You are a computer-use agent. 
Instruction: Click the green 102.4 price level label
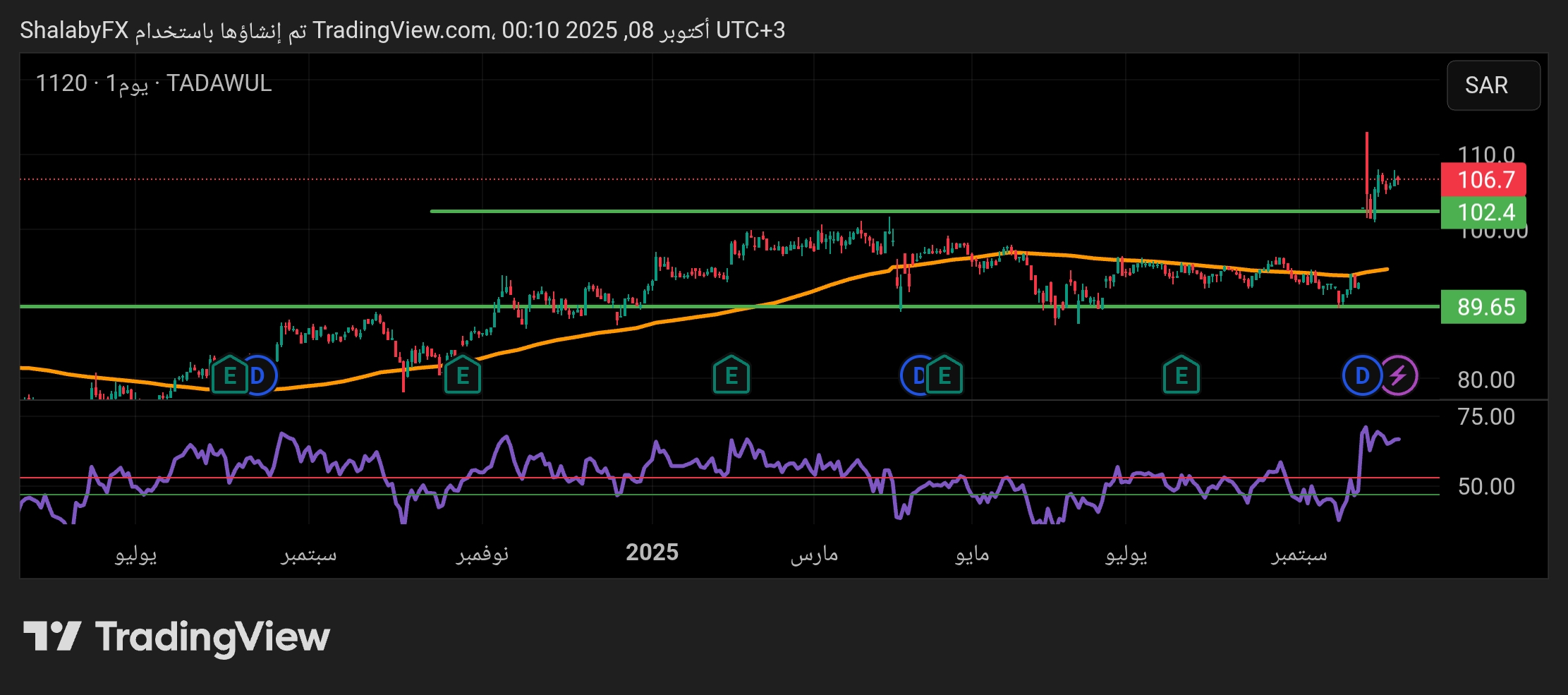coord(1483,212)
